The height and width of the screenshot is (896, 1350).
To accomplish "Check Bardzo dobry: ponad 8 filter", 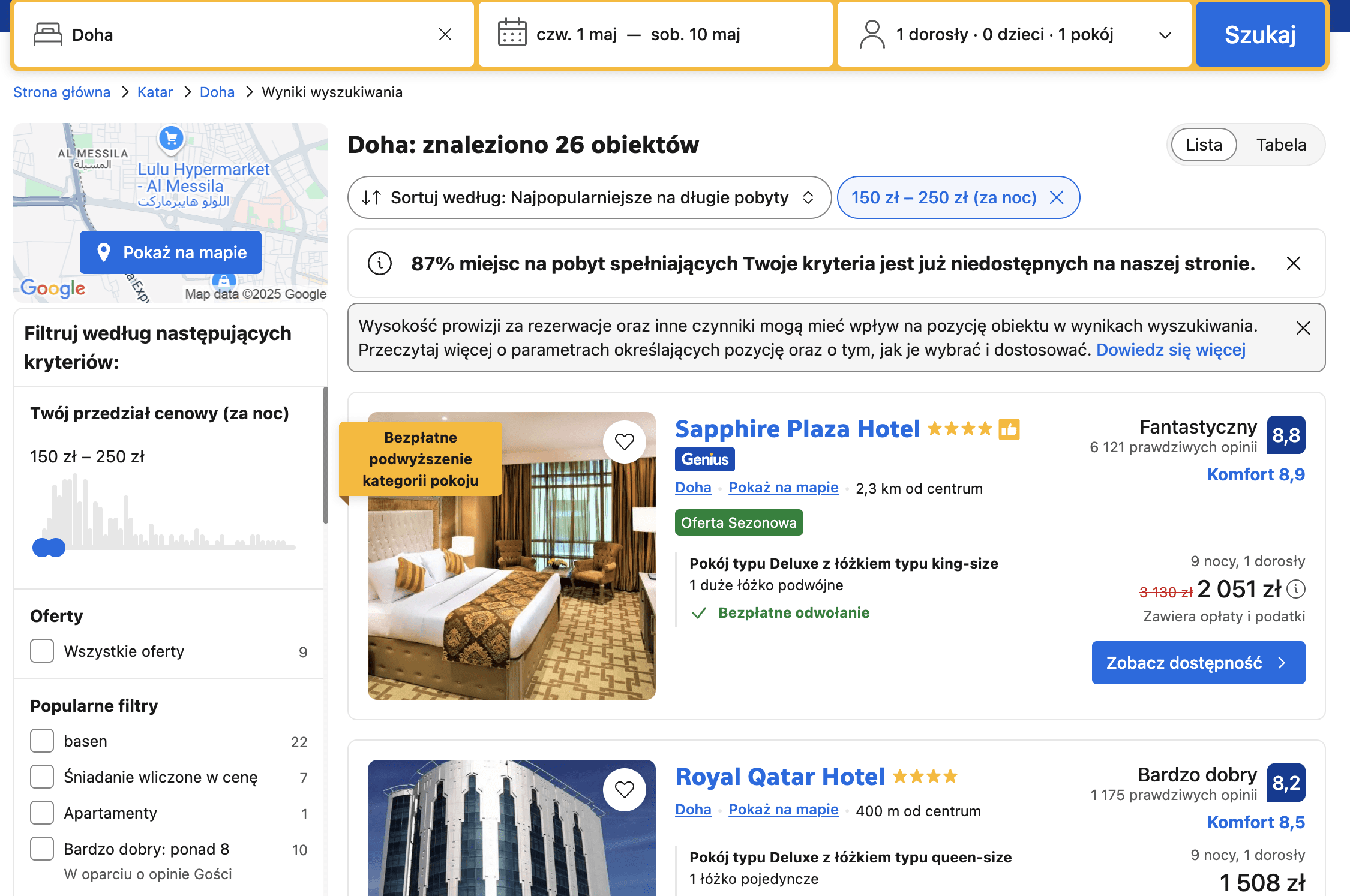I will (42, 849).
